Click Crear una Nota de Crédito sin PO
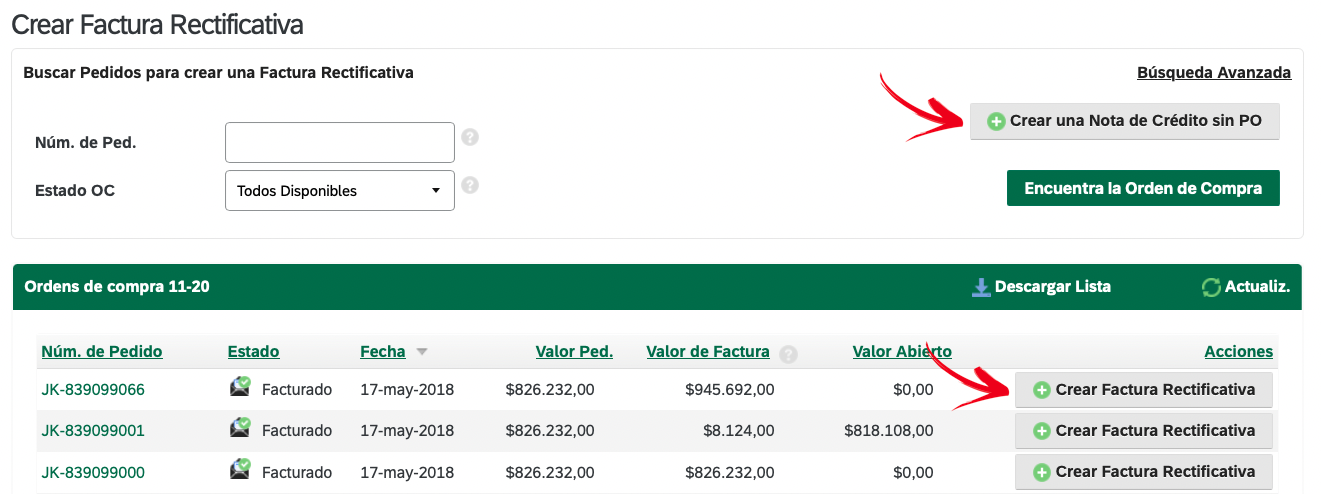 [1124, 121]
